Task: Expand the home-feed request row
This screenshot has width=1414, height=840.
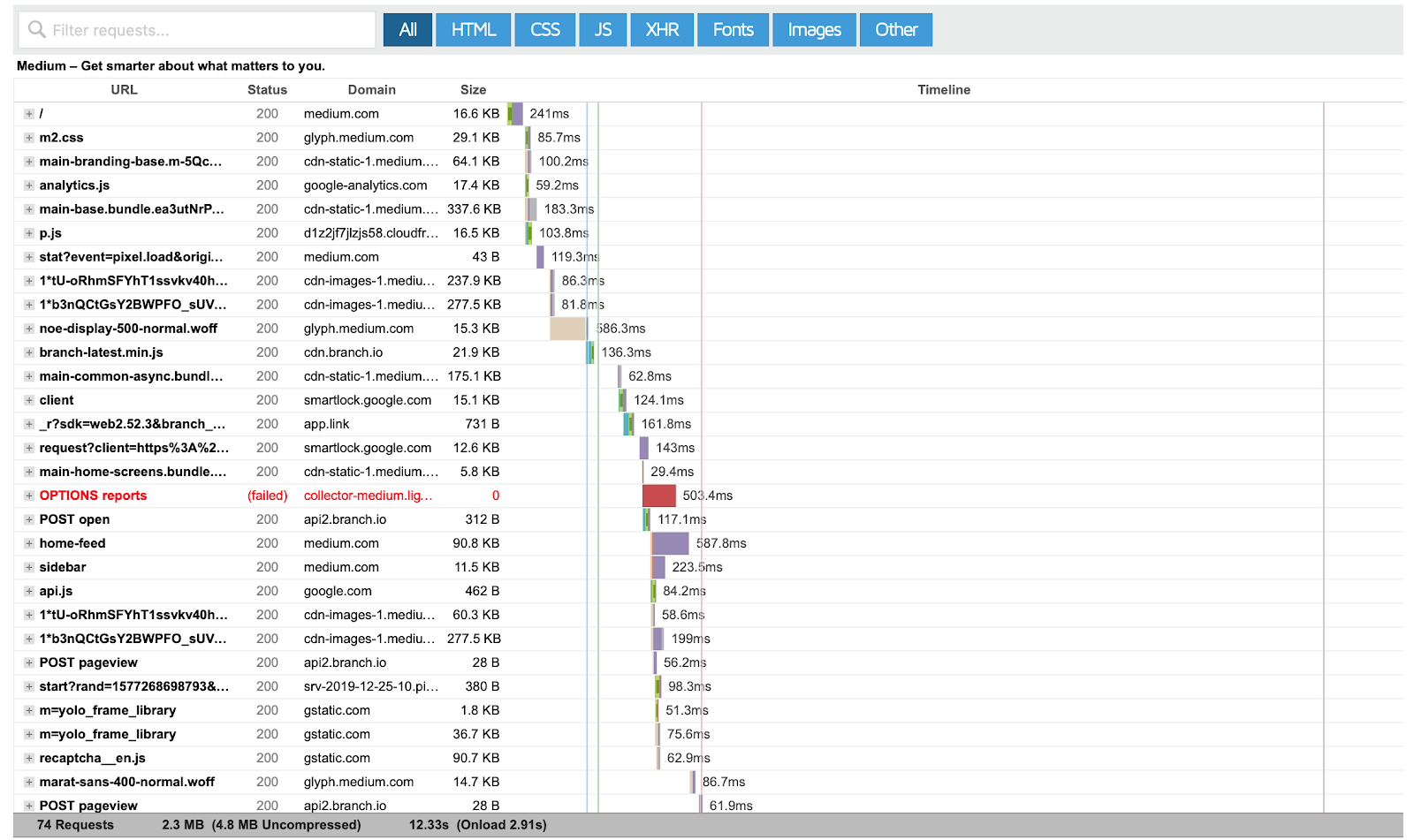Action: (x=29, y=543)
